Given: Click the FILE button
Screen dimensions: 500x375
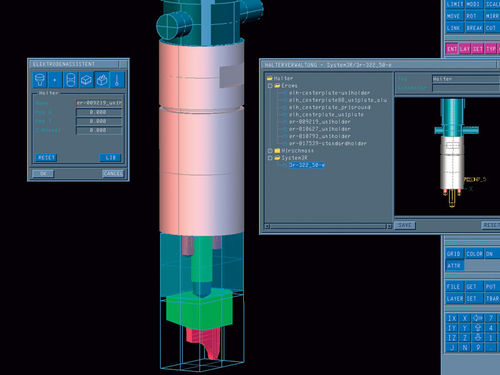Looking at the screenshot, I should 454,287.
